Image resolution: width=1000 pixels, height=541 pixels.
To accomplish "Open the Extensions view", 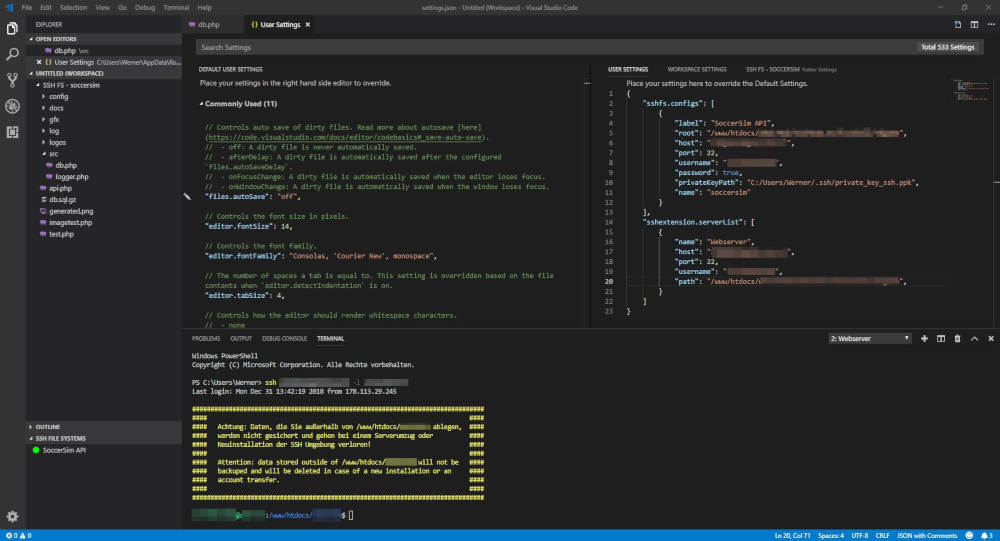I will click(x=12, y=131).
